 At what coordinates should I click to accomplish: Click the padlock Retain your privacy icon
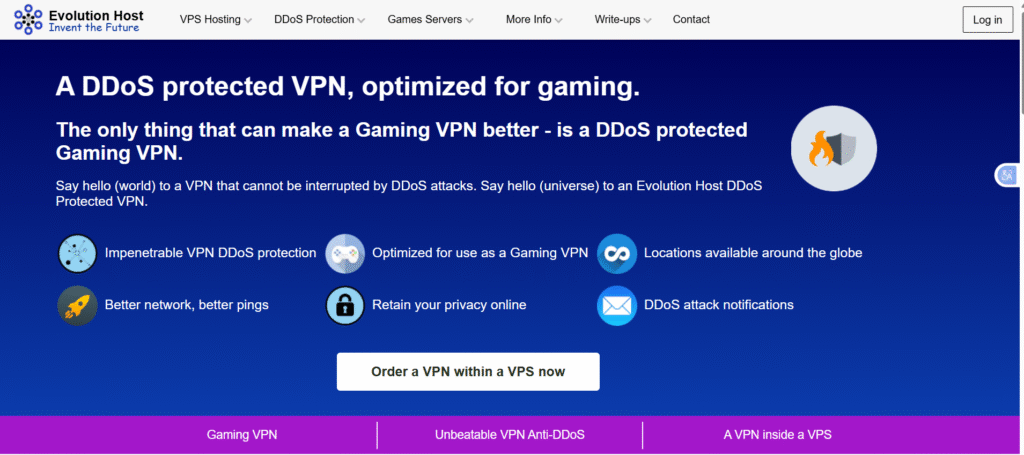(345, 305)
